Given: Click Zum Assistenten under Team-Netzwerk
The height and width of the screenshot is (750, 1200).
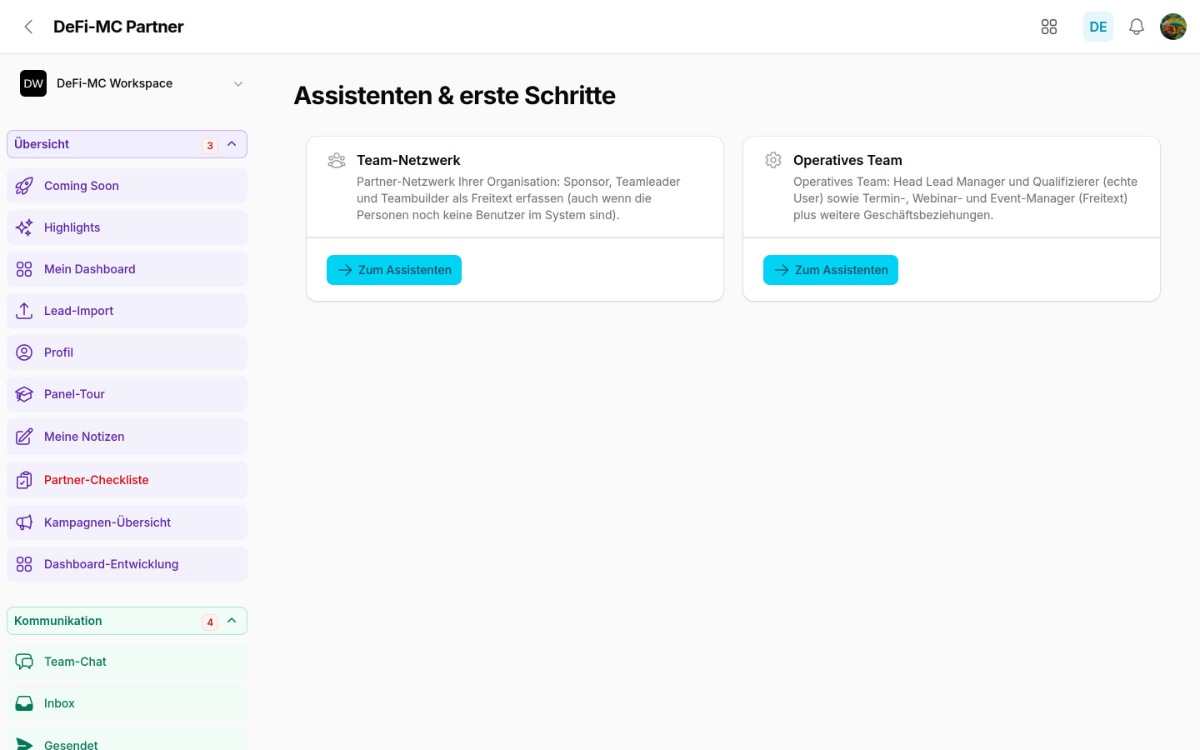Looking at the screenshot, I should (x=394, y=270).
